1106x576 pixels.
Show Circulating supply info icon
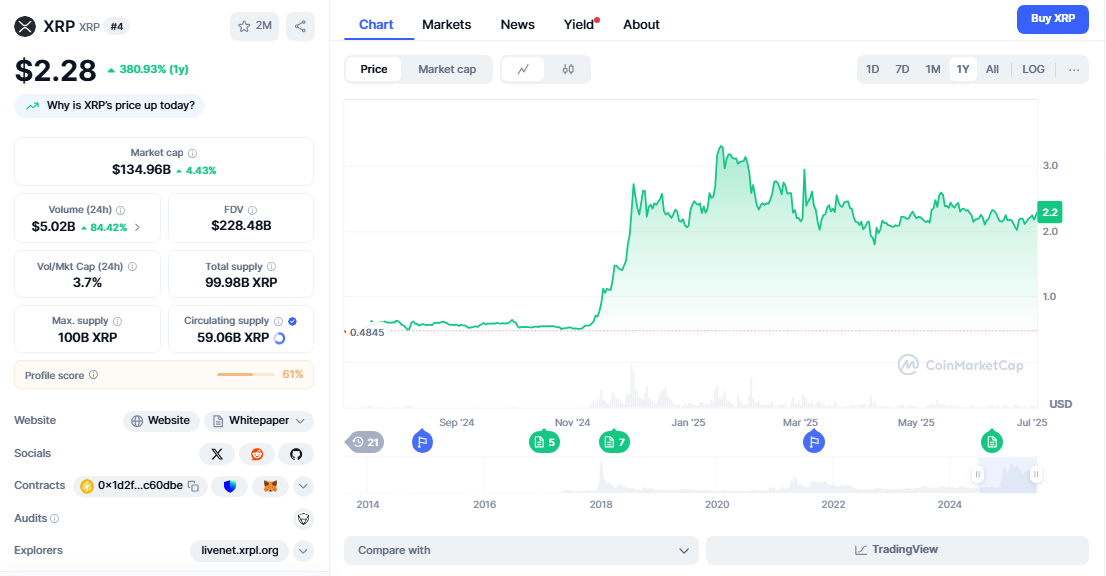[x=279, y=321]
